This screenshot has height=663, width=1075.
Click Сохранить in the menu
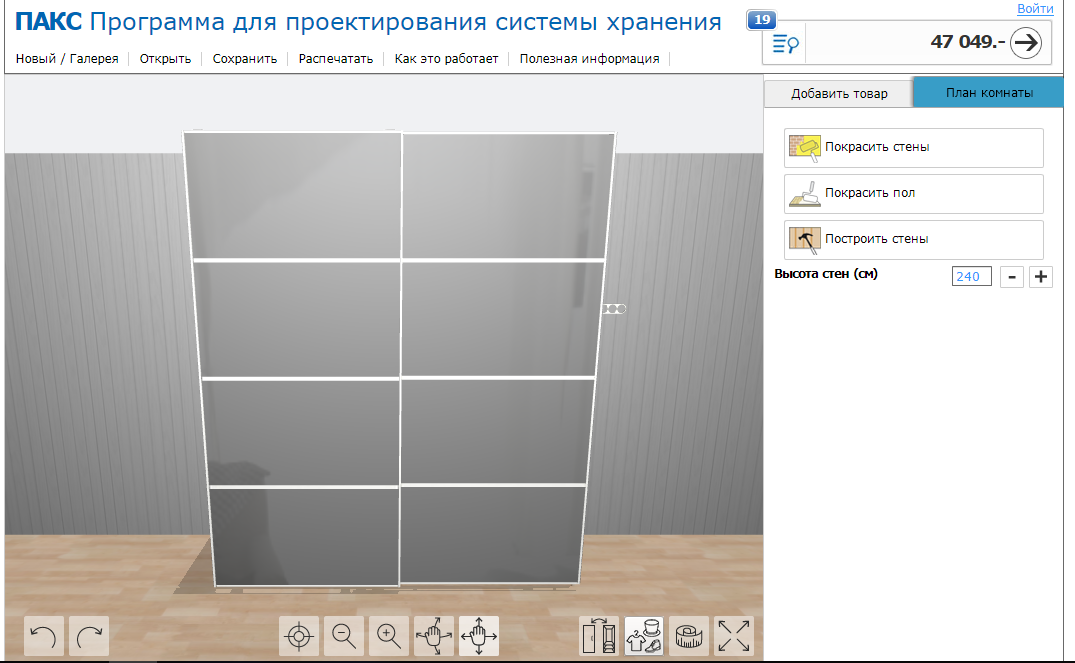[x=245, y=59]
